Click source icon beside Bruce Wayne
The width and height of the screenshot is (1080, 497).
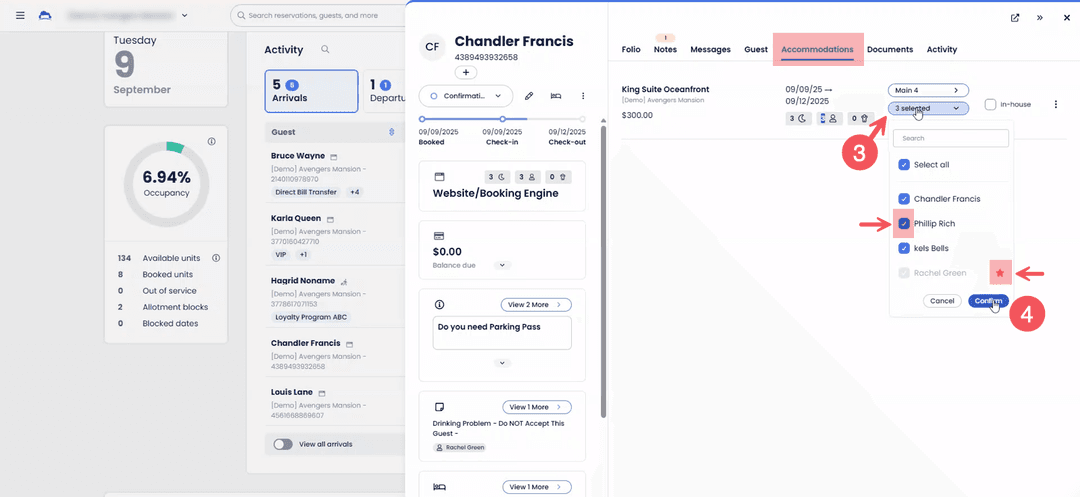[333, 156]
